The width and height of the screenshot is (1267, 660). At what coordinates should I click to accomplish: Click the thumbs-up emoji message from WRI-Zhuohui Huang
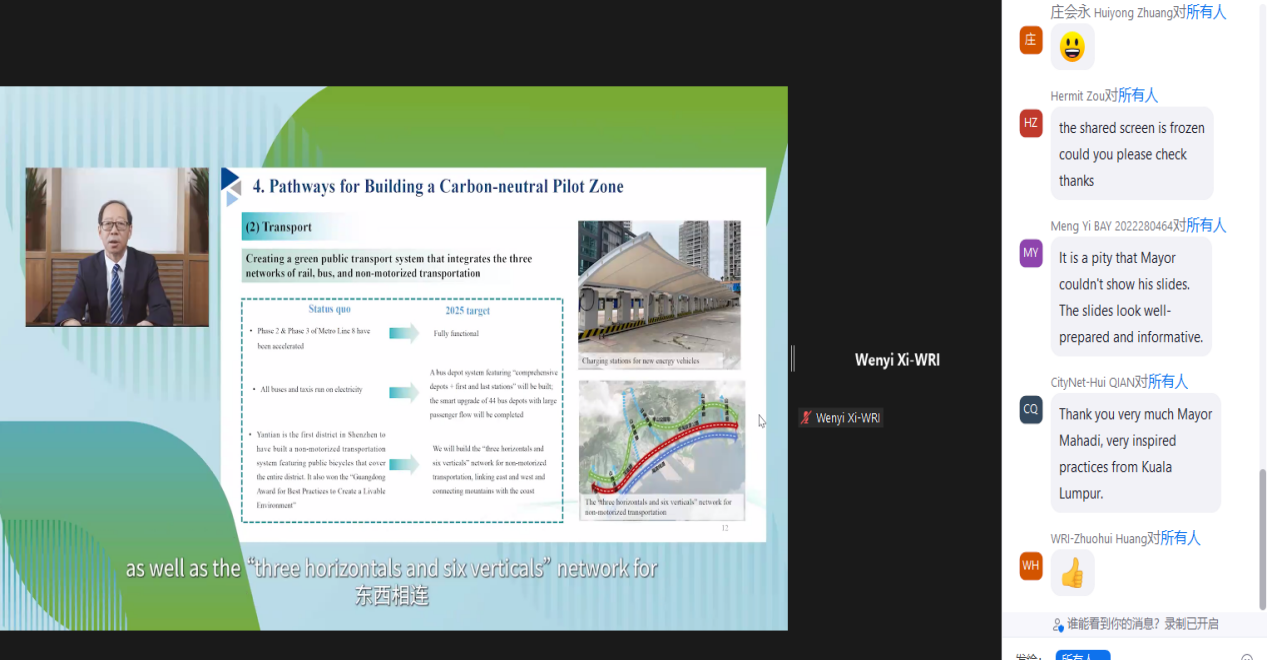pos(1072,573)
